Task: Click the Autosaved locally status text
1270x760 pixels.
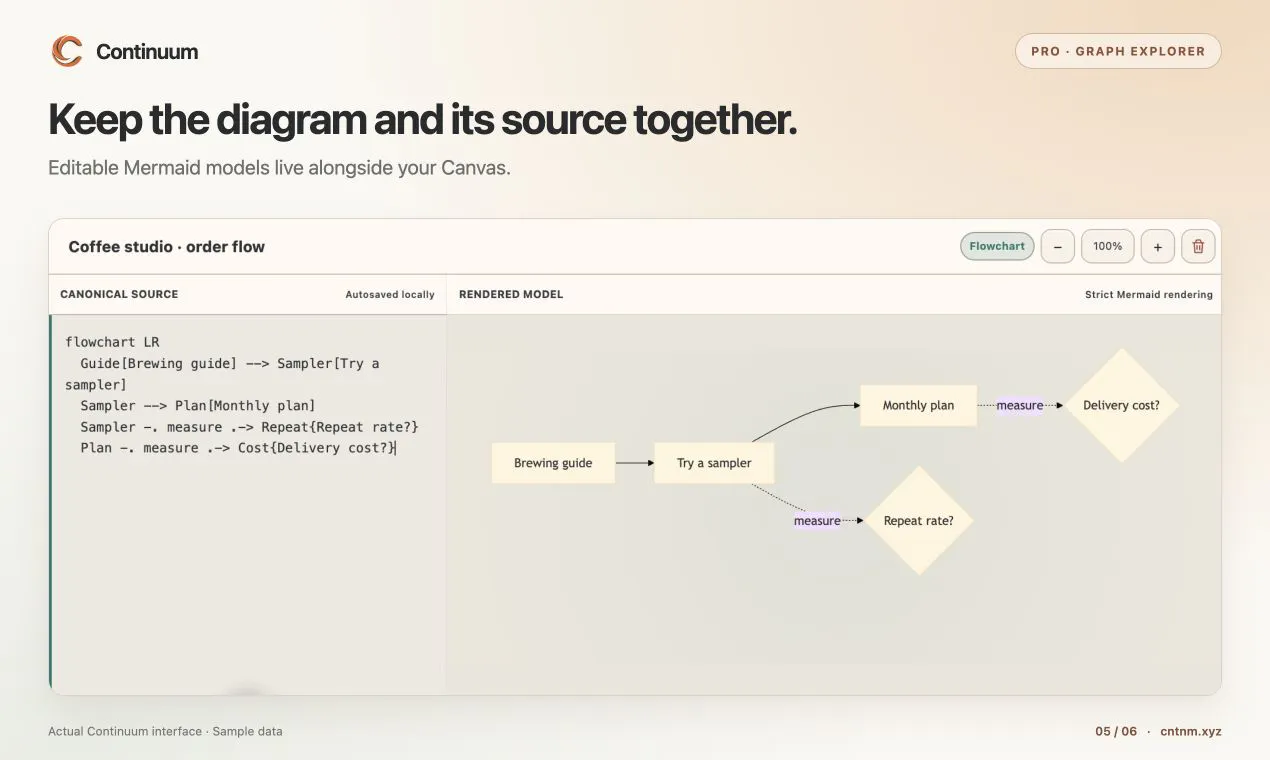Action: point(390,295)
